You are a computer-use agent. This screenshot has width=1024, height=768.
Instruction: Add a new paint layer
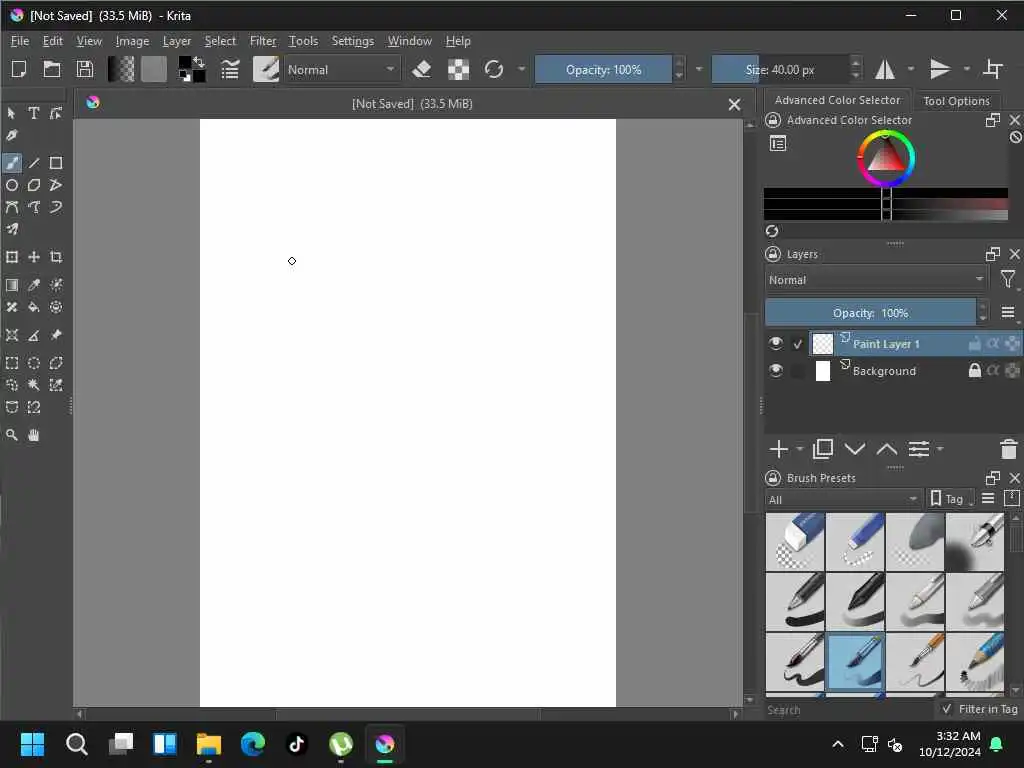tap(779, 449)
